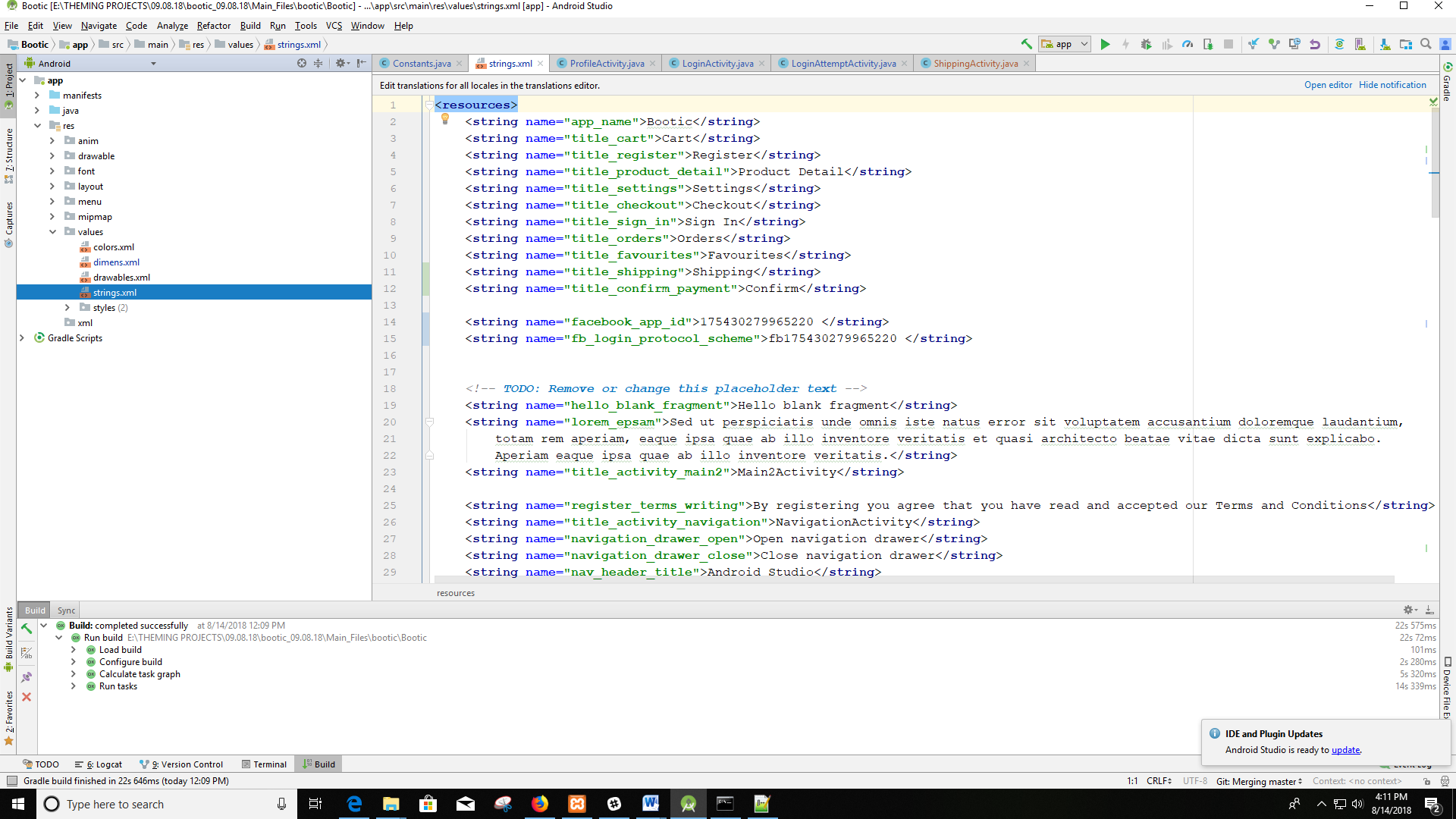Image resolution: width=1456 pixels, height=819 pixels.
Task: Open Project panel settings gear icon
Action: coord(340,63)
